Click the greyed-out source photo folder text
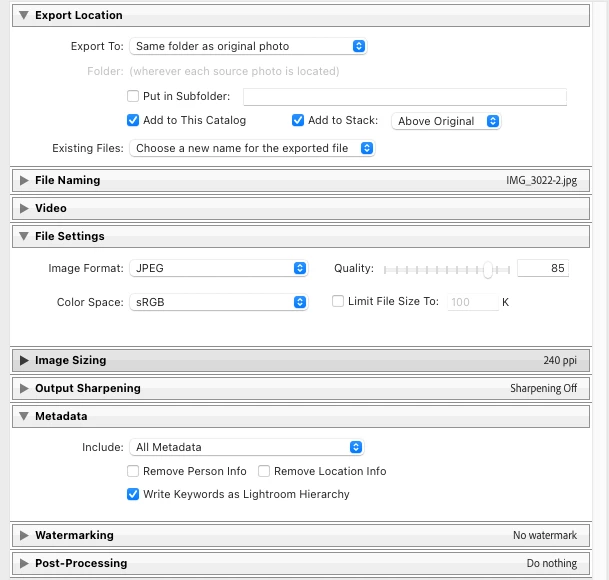Image resolution: width=609 pixels, height=580 pixels. click(x=234, y=71)
